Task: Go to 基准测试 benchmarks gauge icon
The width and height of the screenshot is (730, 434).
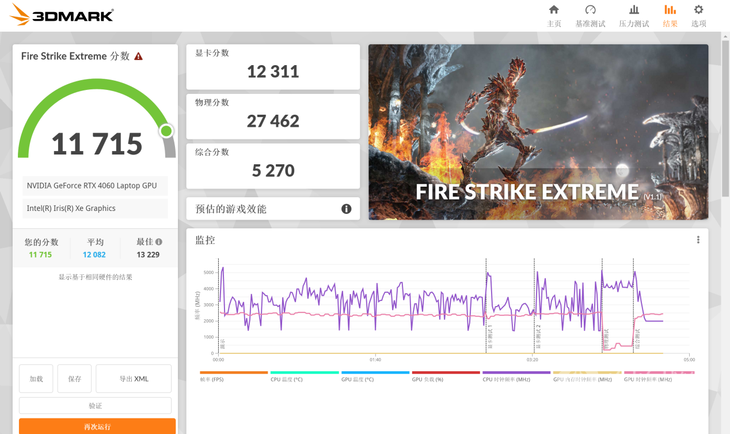Action: 590,16
